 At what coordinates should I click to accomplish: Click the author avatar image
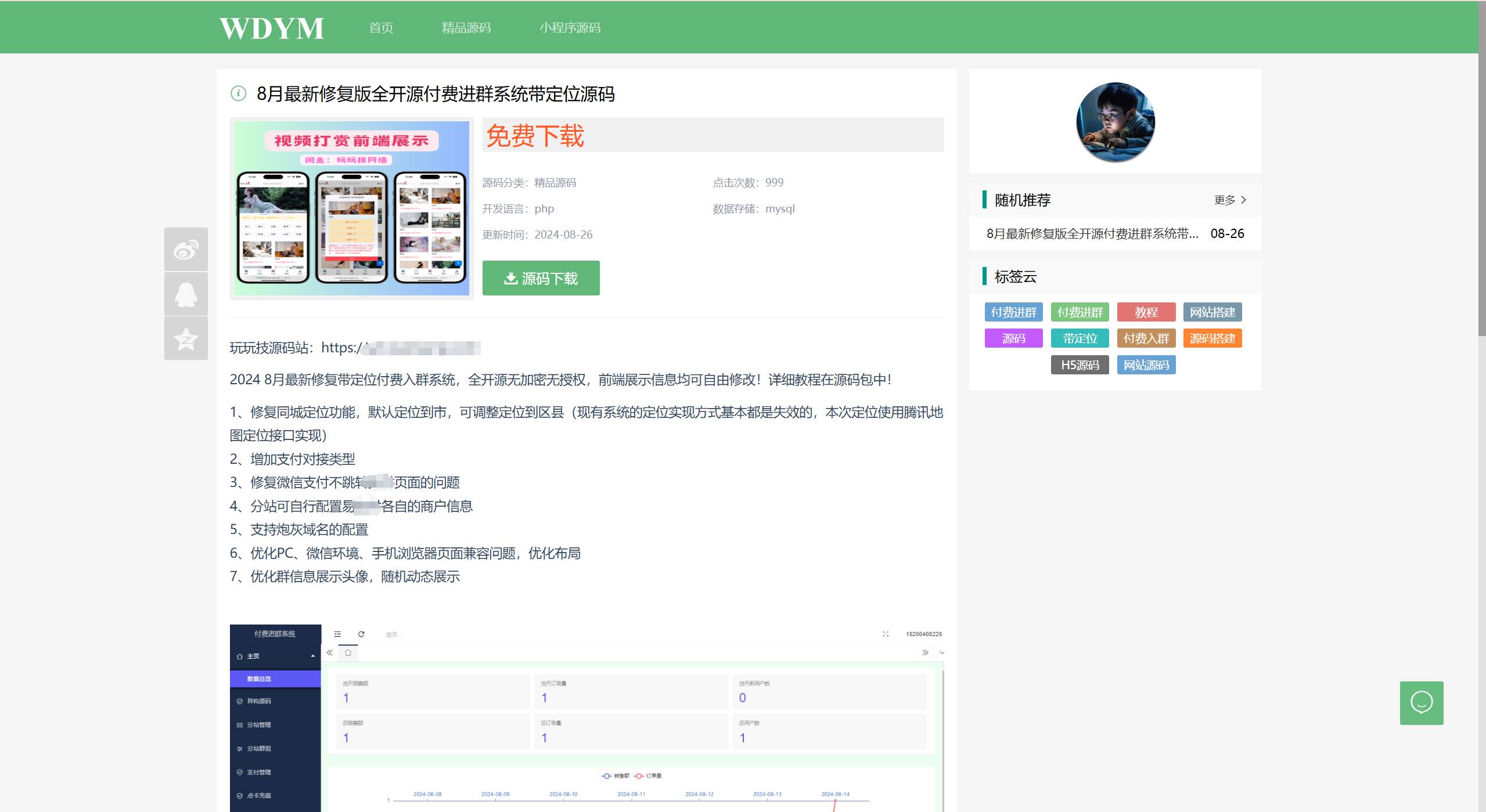pyautogui.click(x=1115, y=122)
